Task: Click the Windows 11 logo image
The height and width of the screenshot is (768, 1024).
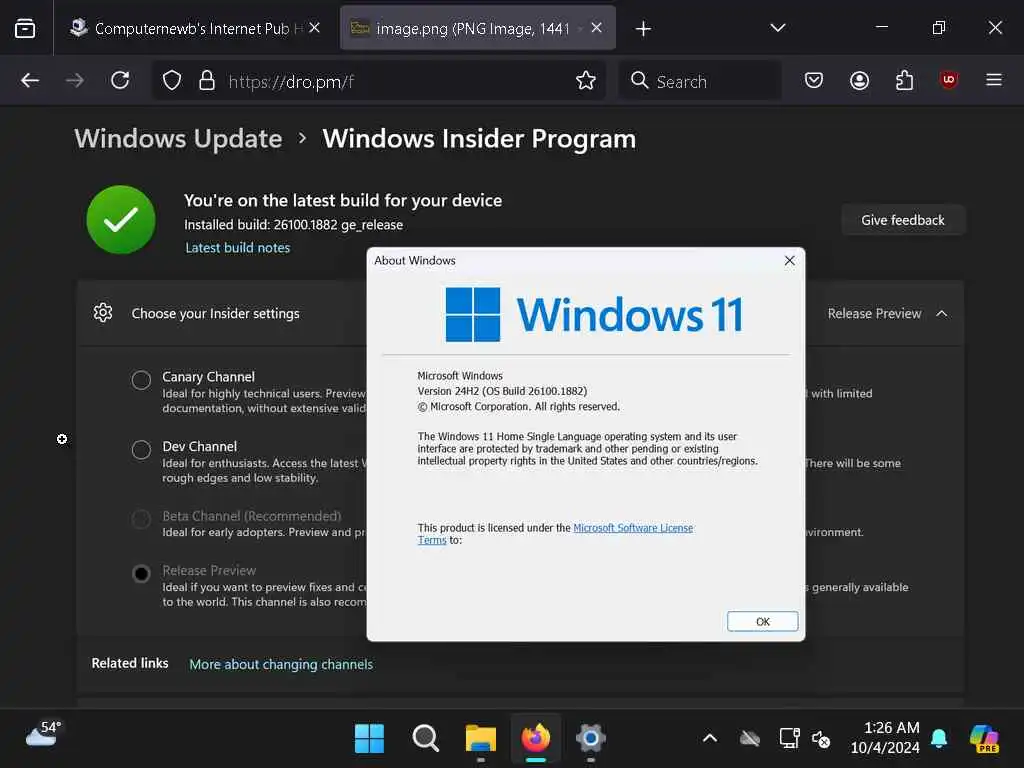Action: [x=594, y=314]
